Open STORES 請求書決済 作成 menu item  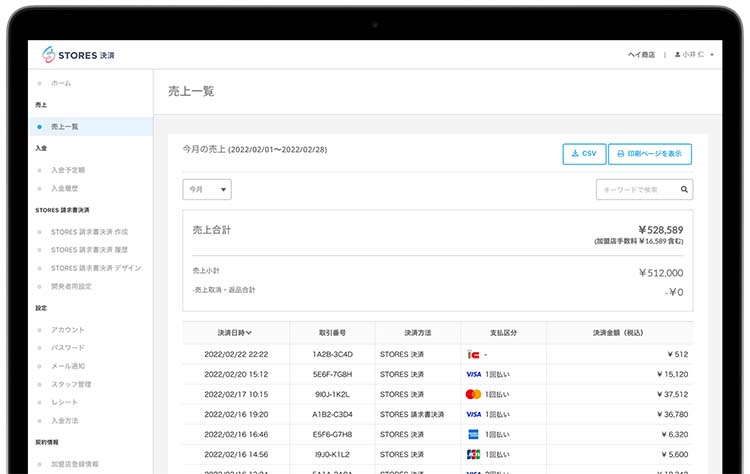[89, 232]
